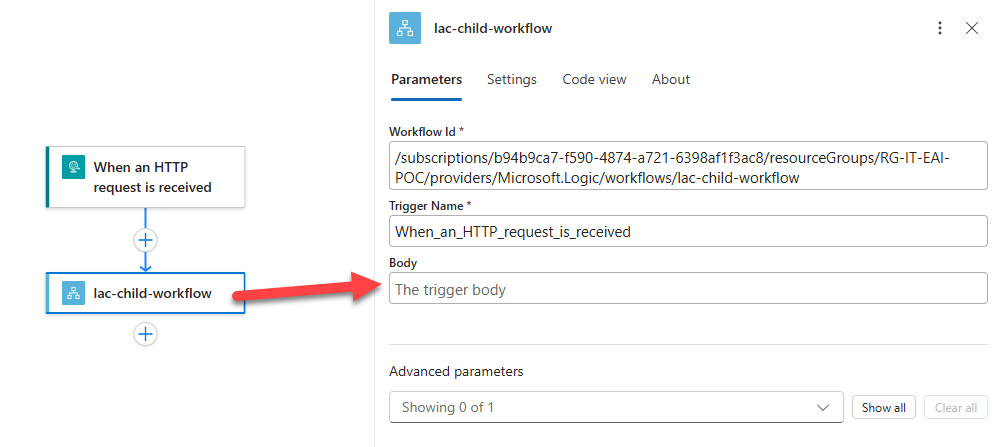Screen dimensions: 995x447
Task: Open the About tab
Action: [670, 79]
